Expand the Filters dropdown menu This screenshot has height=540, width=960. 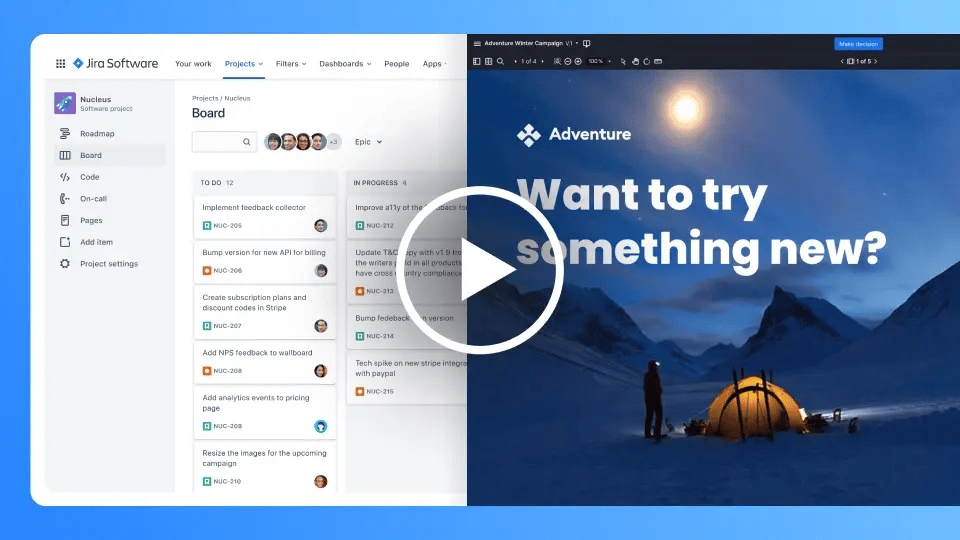pos(291,64)
